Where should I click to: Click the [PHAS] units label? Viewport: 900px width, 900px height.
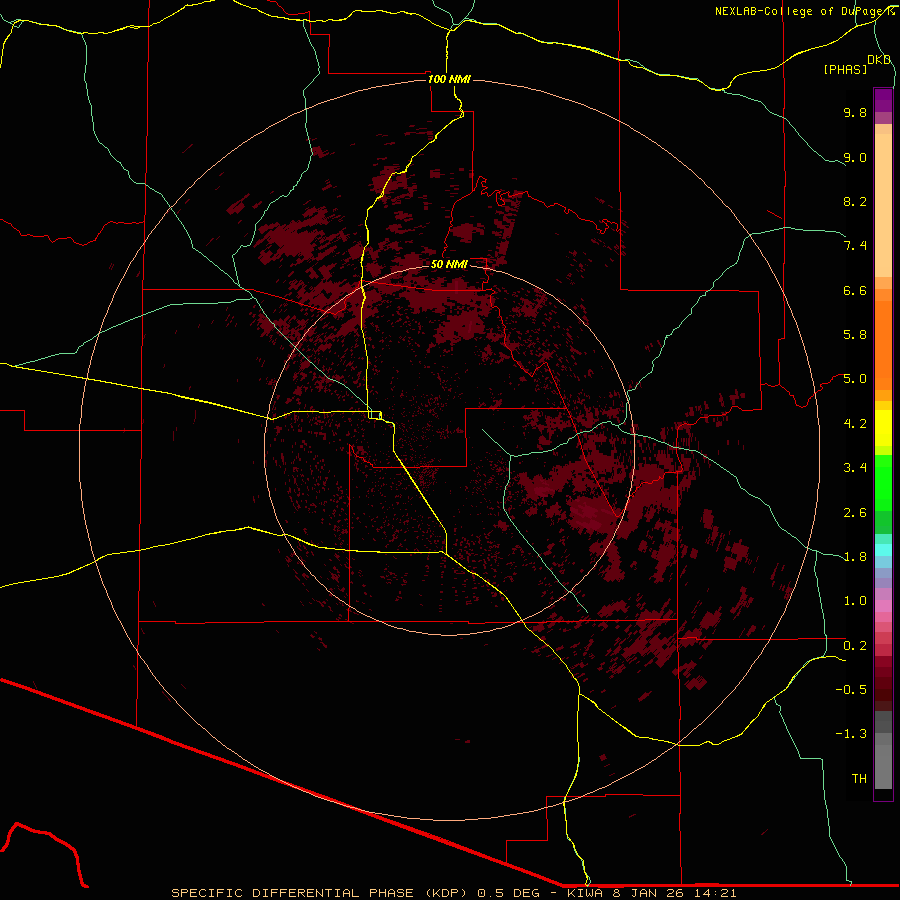point(845,69)
